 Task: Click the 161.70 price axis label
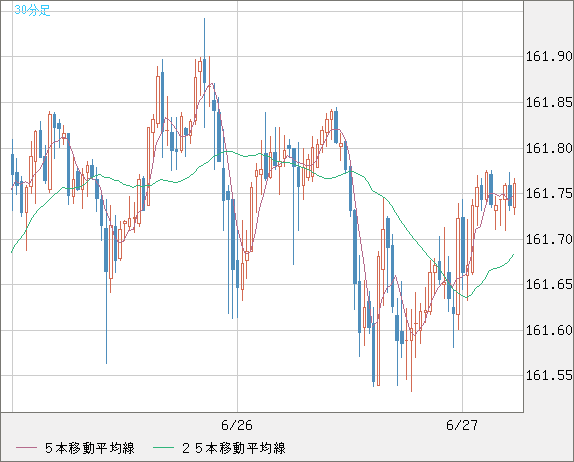pyautogui.click(x=549, y=239)
